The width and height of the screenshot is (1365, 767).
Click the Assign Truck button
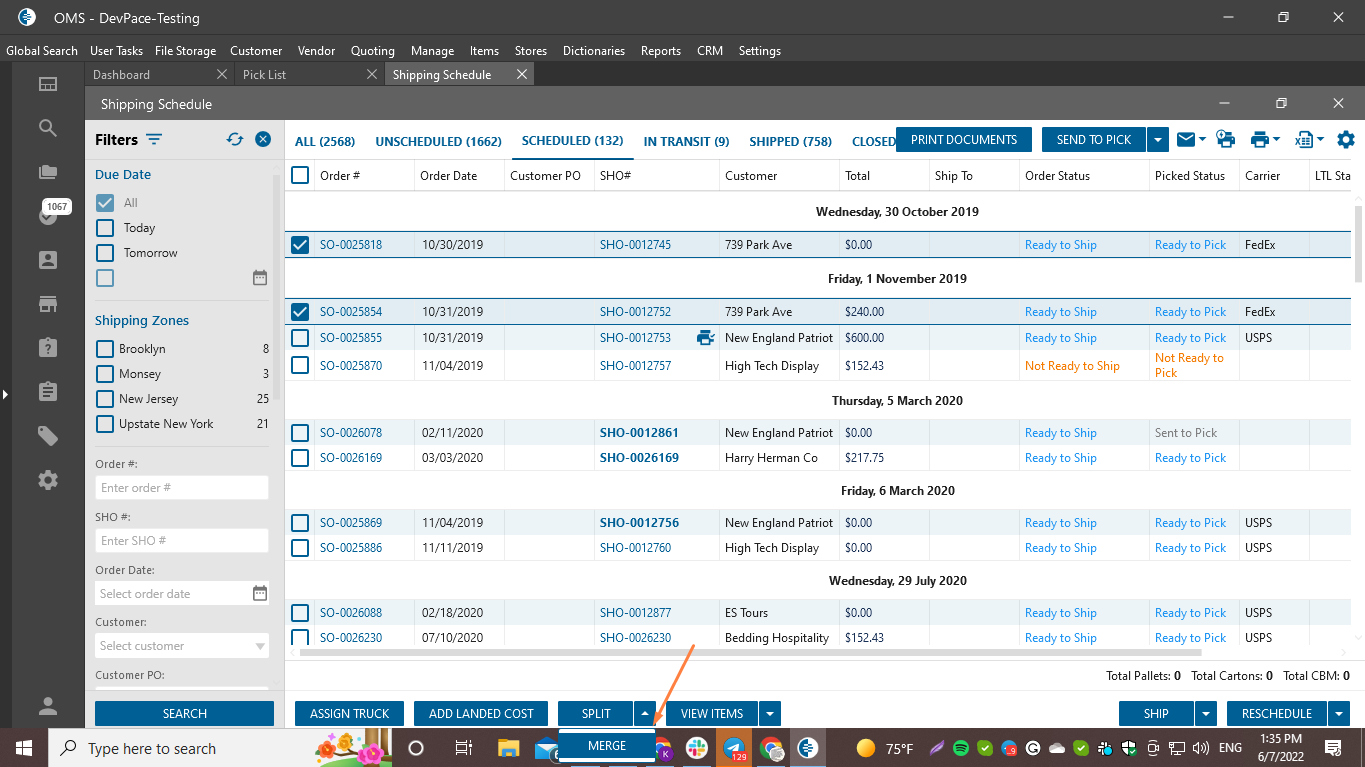tap(349, 714)
